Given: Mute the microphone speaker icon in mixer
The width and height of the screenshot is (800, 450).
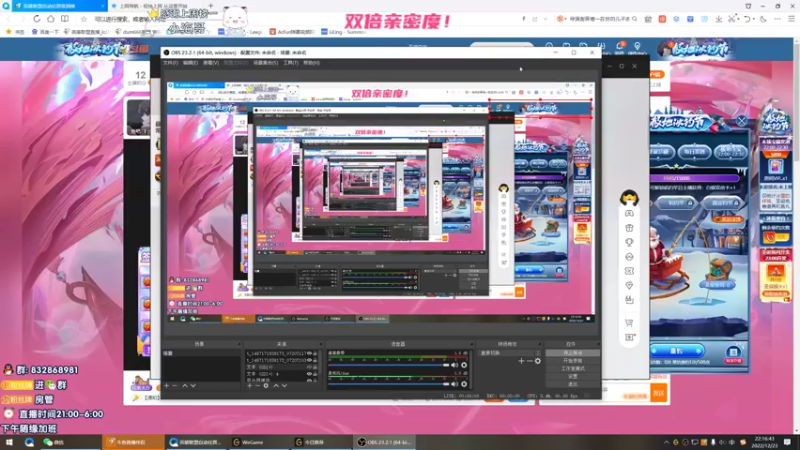Looking at the screenshot, I should 455,384.
